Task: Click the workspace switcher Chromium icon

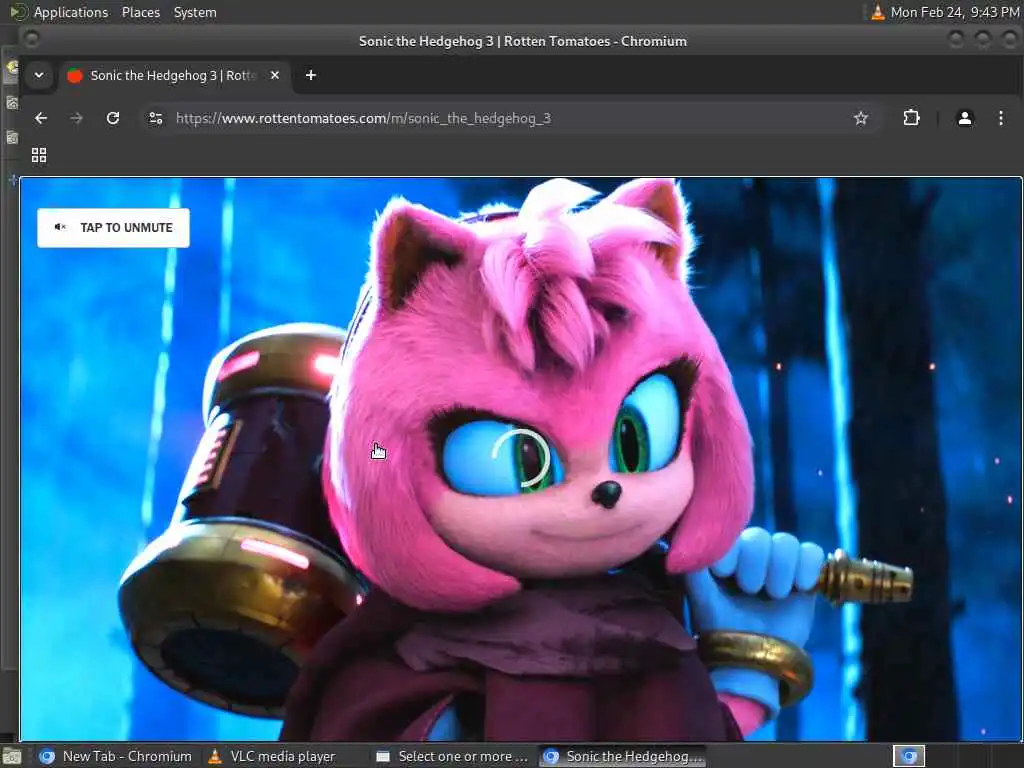Action: [909, 756]
